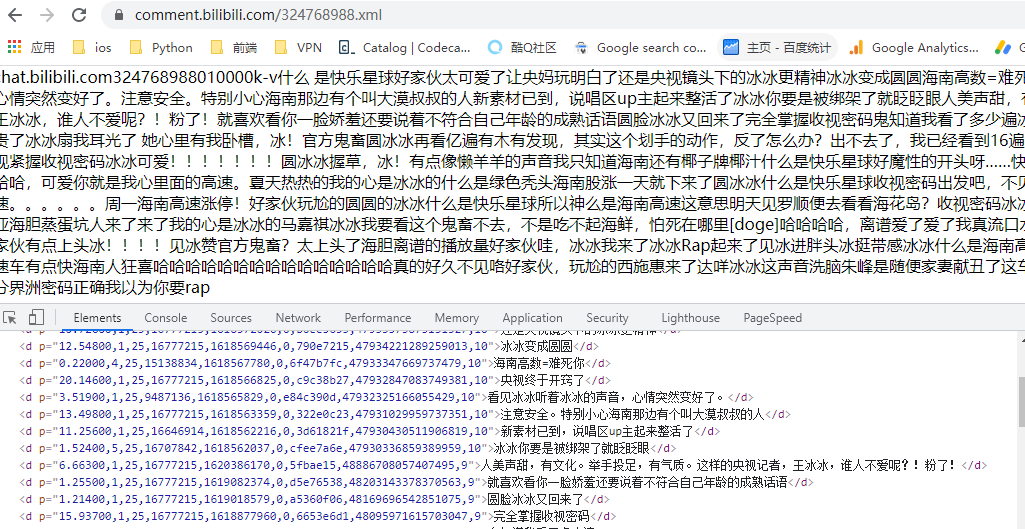Switch to the Lighthouse tab
The width and height of the screenshot is (1025, 529).
[x=690, y=318]
